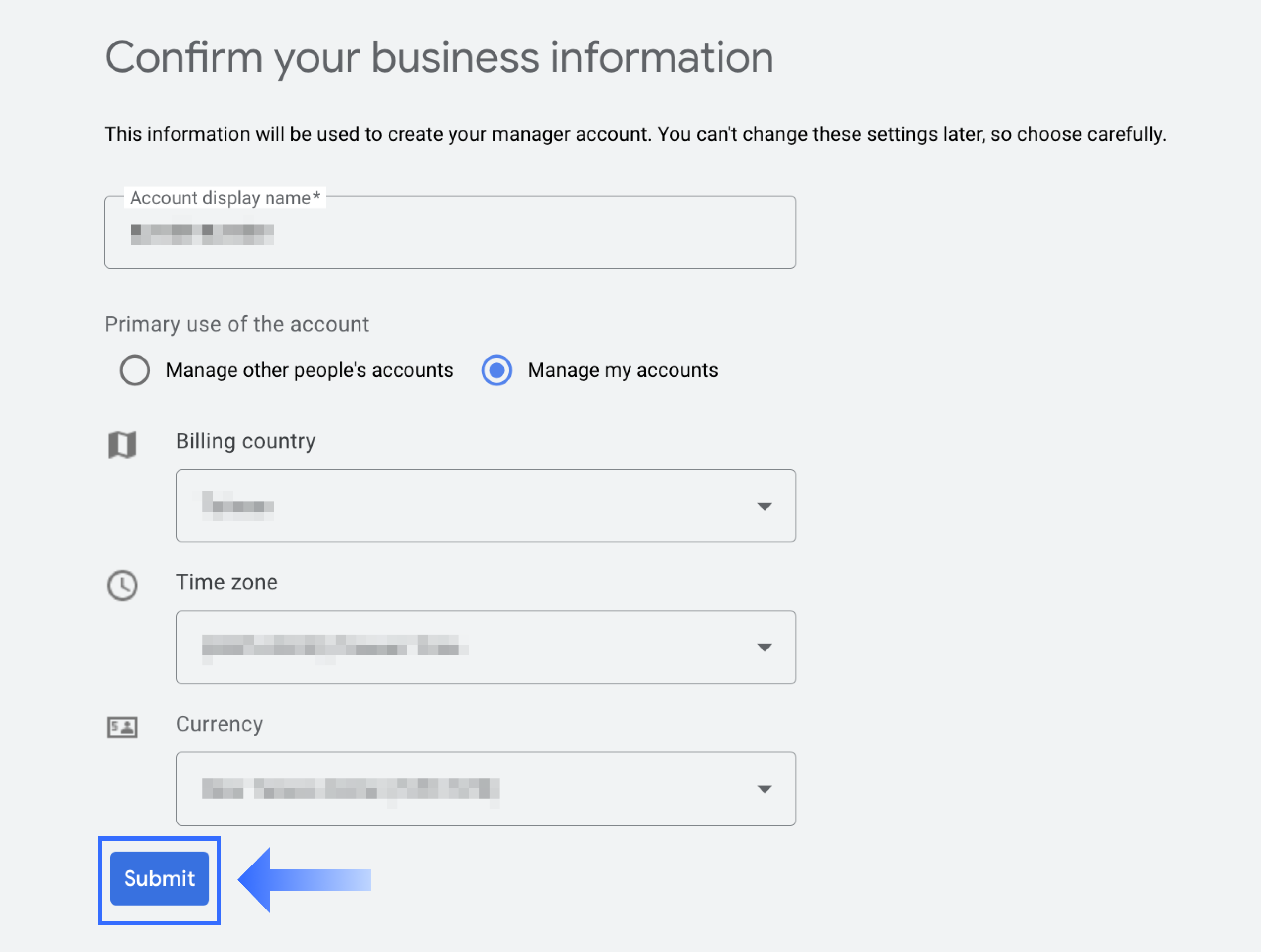
Task: Click the Currency heading label
Action: click(219, 724)
